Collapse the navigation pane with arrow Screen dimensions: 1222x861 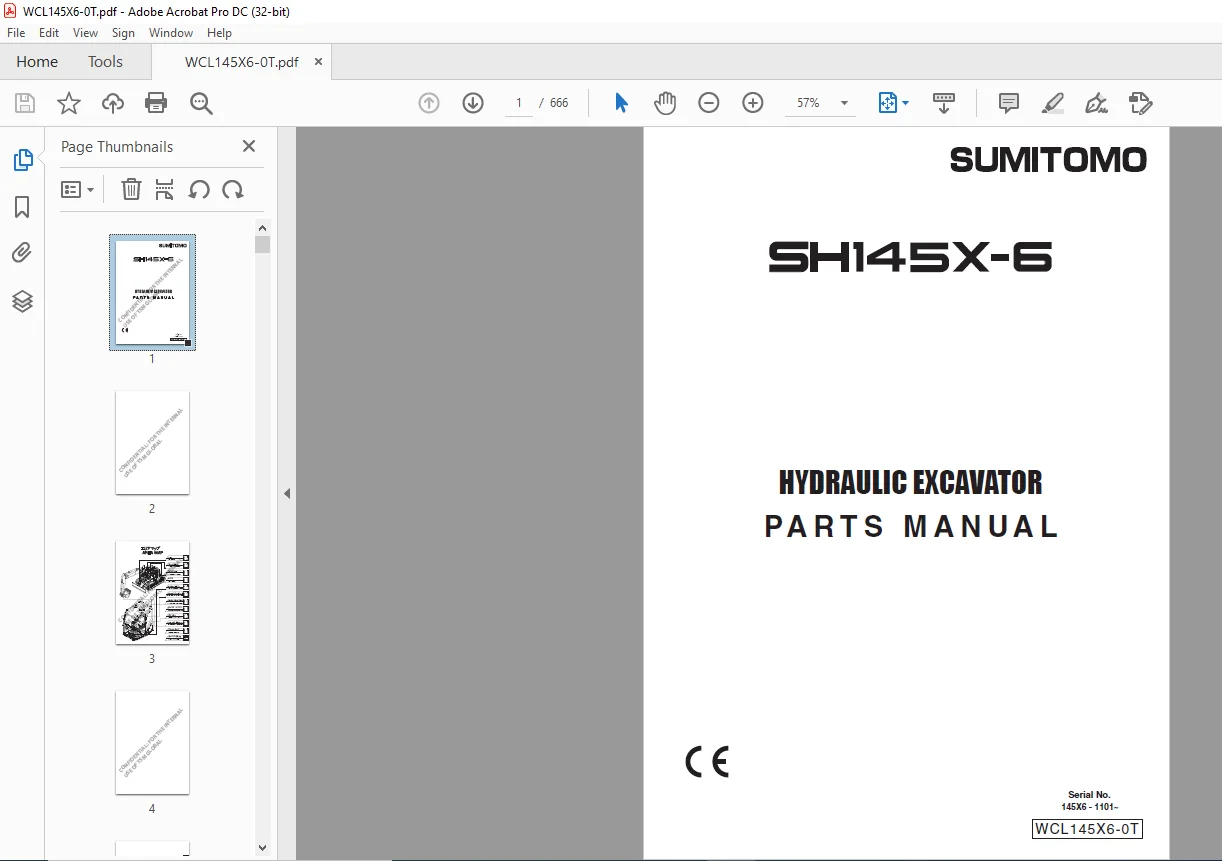coord(287,493)
